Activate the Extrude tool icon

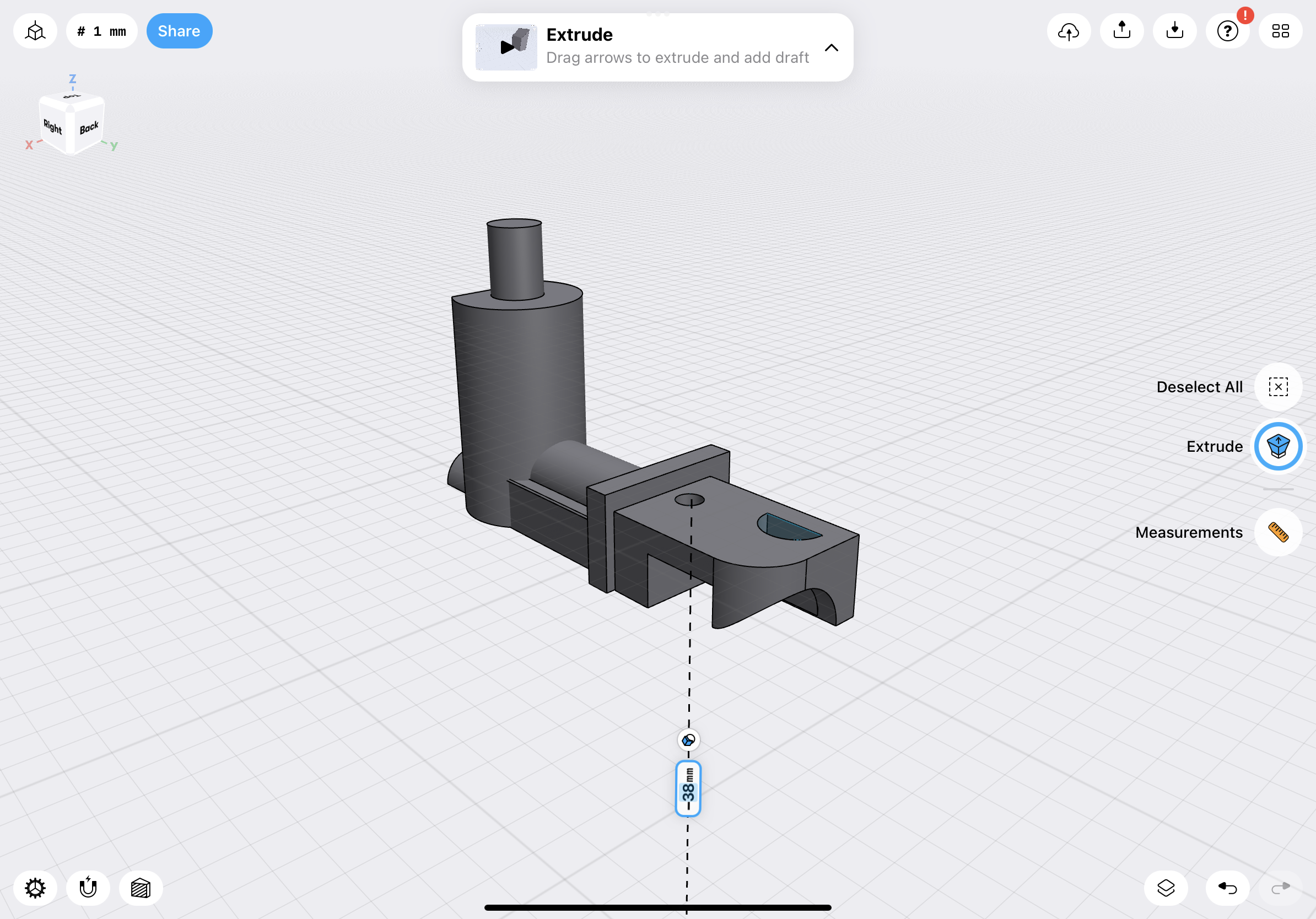[x=1277, y=446]
